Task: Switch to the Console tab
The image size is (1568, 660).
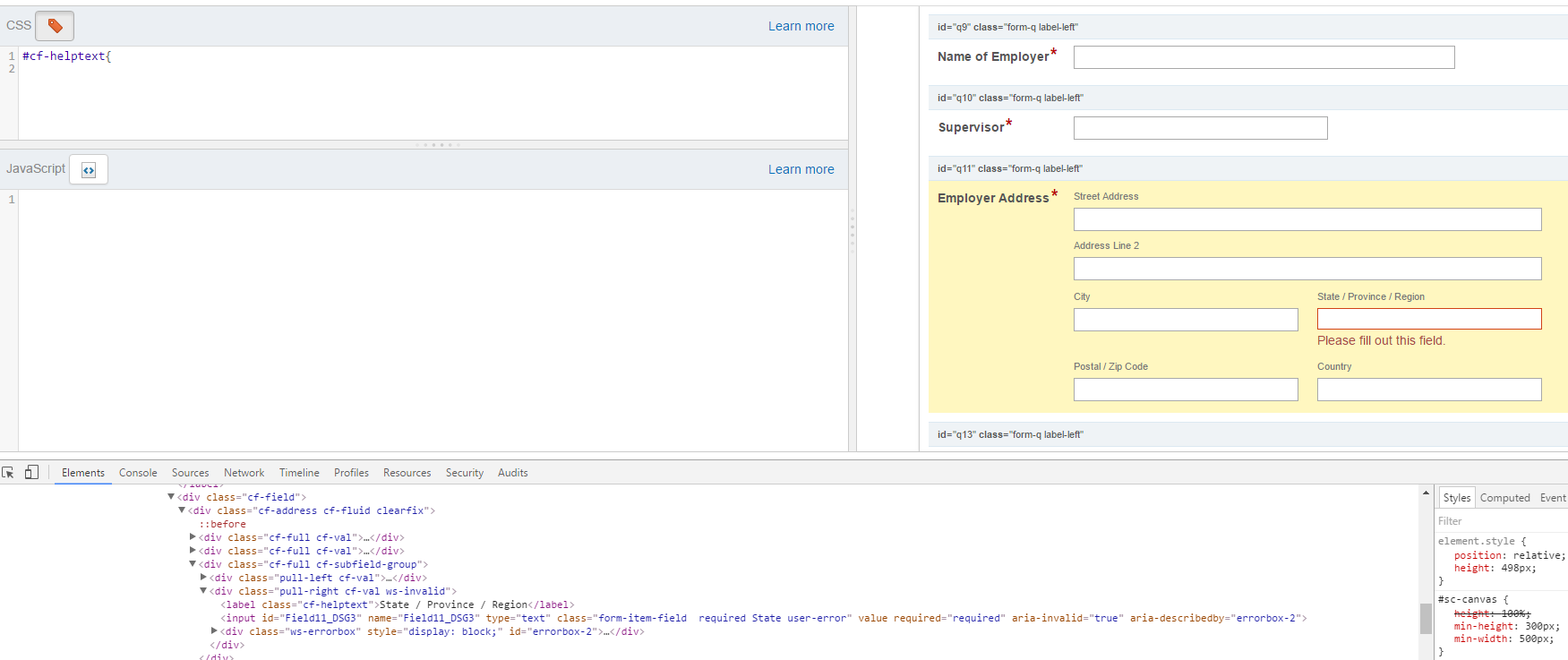Action: coord(138,473)
